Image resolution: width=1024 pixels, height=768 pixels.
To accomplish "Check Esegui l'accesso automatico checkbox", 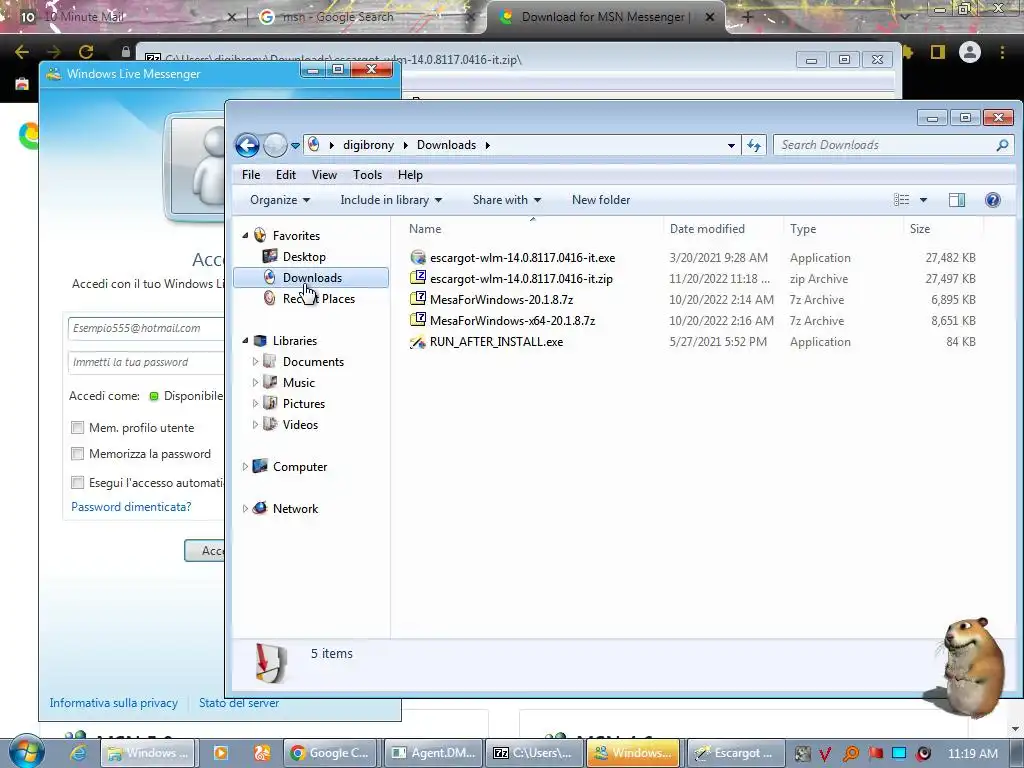I will [x=78, y=483].
